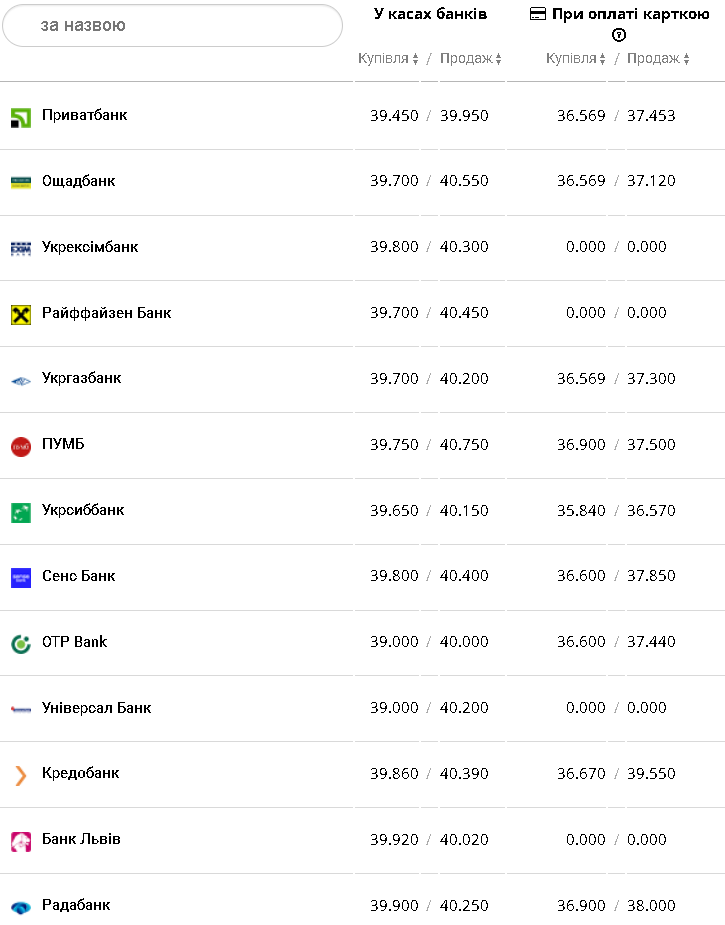Sort card payment rates by Купівля
The height and width of the screenshot is (925, 725).
[x=576, y=59]
